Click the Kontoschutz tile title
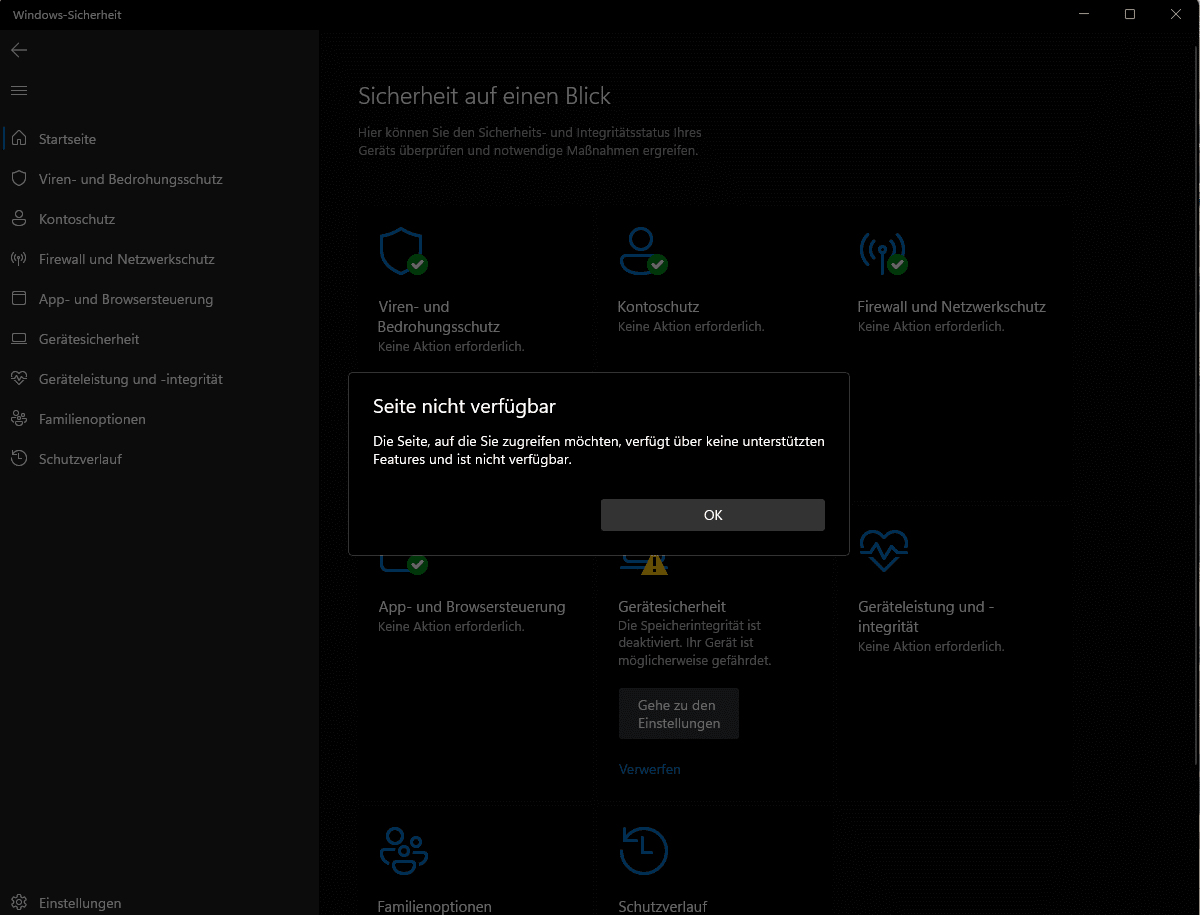Image resolution: width=1200 pixels, height=915 pixels. tap(658, 306)
